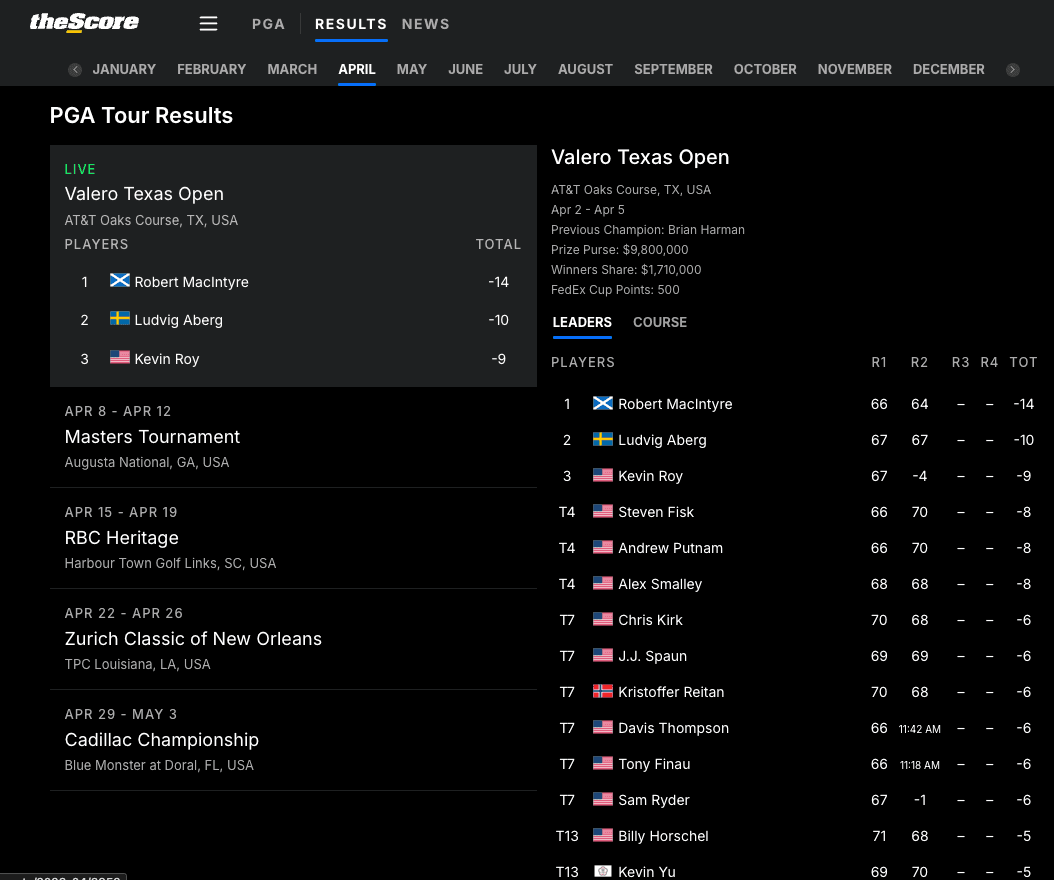
Task: Select Tony Finau in leaders table
Action: (x=654, y=764)
